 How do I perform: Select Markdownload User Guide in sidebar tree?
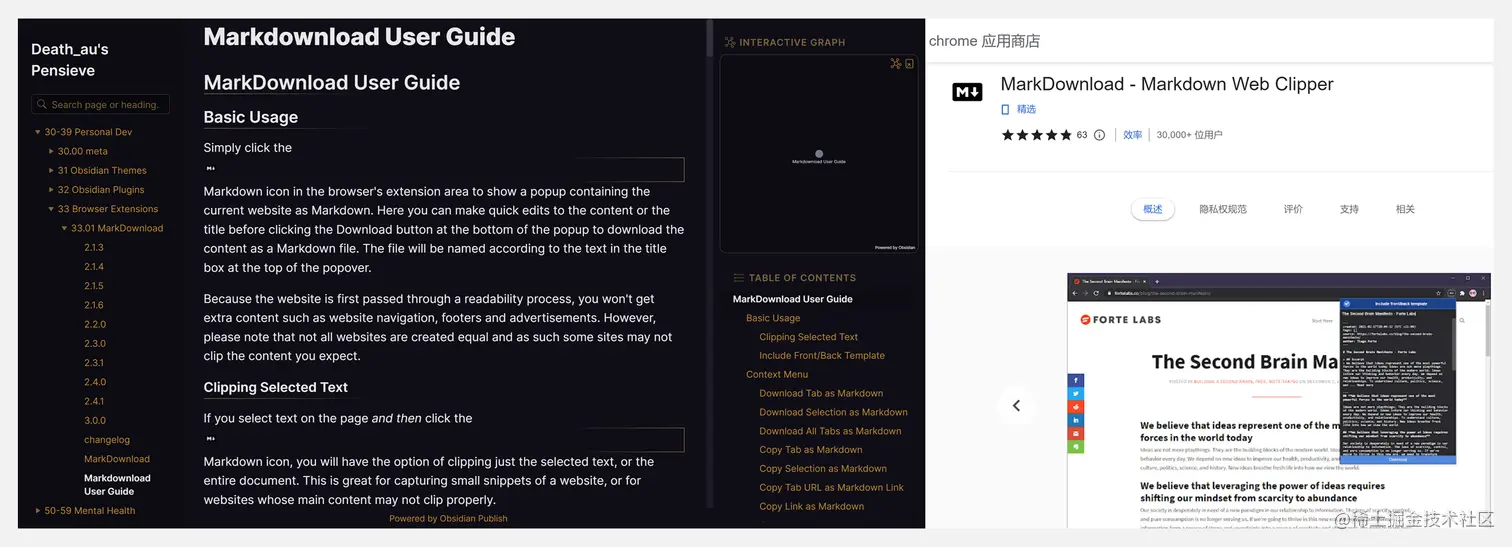117,485
